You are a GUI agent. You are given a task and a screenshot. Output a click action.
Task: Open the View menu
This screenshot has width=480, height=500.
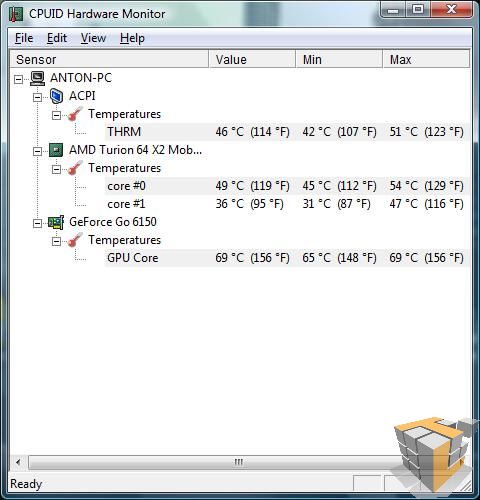pos(93,38)
